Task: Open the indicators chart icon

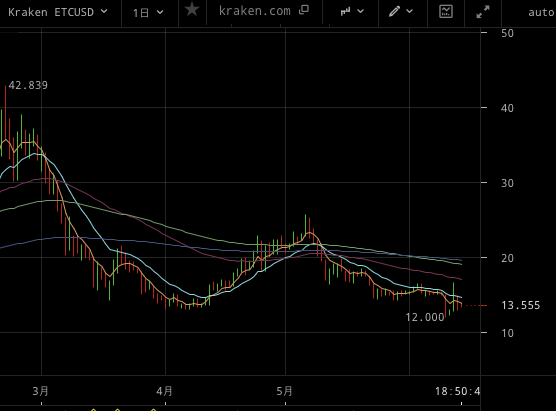Action: click(446, 11)
